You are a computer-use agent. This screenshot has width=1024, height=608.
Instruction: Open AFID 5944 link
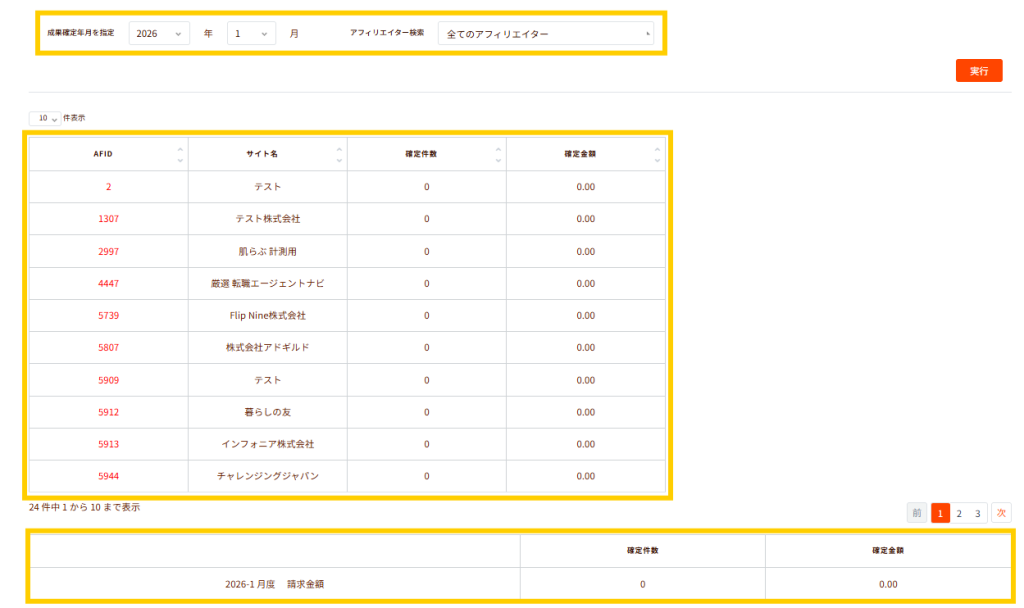[x=108, y=476]
